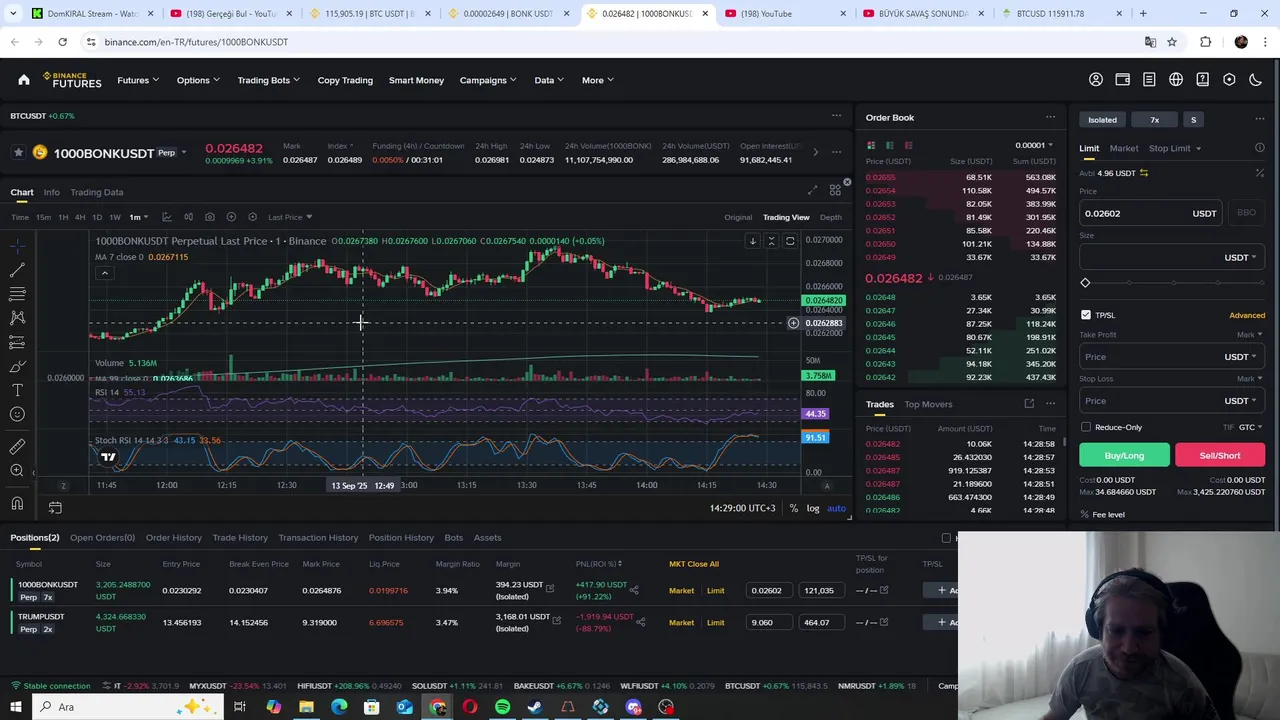Click the Buy/Long button
Viewport: 1280px width, 720px height.
1124,455
